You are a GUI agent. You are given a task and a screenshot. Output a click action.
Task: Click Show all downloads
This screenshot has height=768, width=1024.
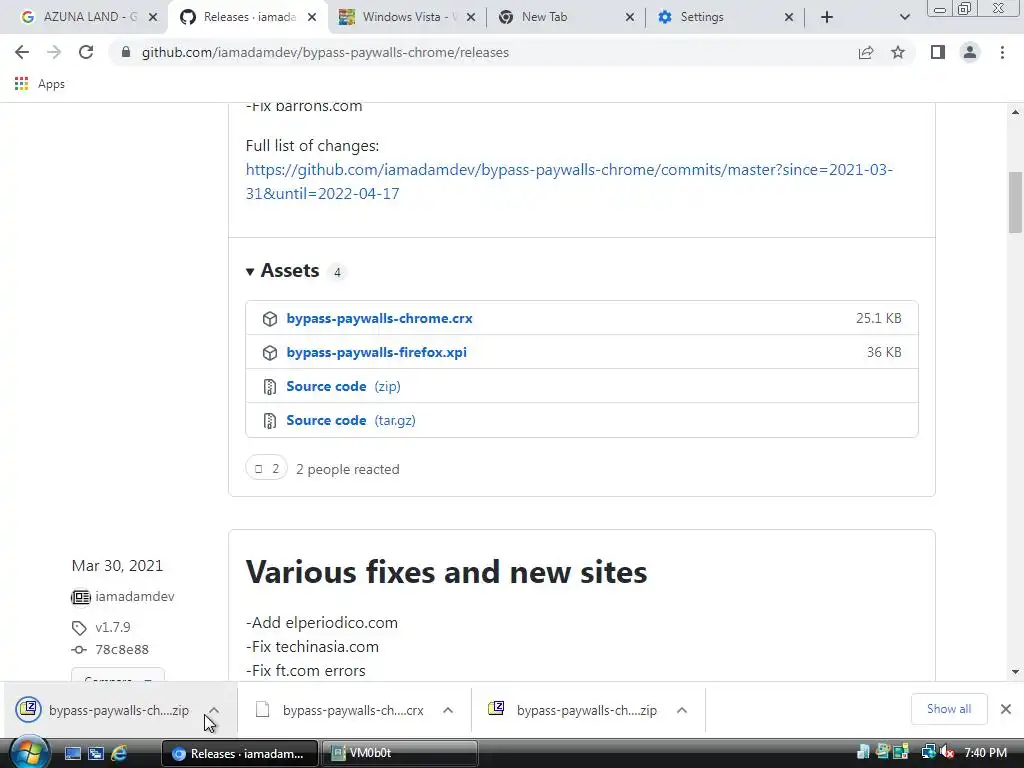click(949, 709)
